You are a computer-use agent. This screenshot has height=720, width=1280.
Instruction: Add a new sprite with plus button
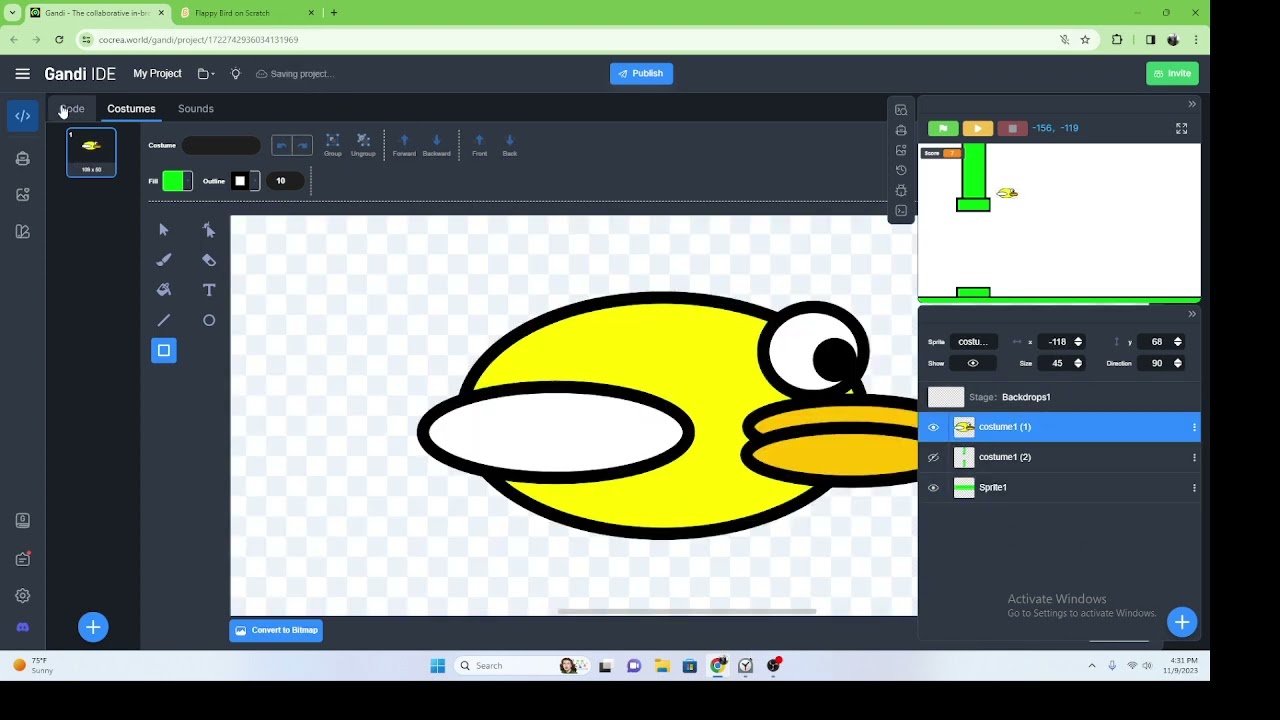[1182, 623]
